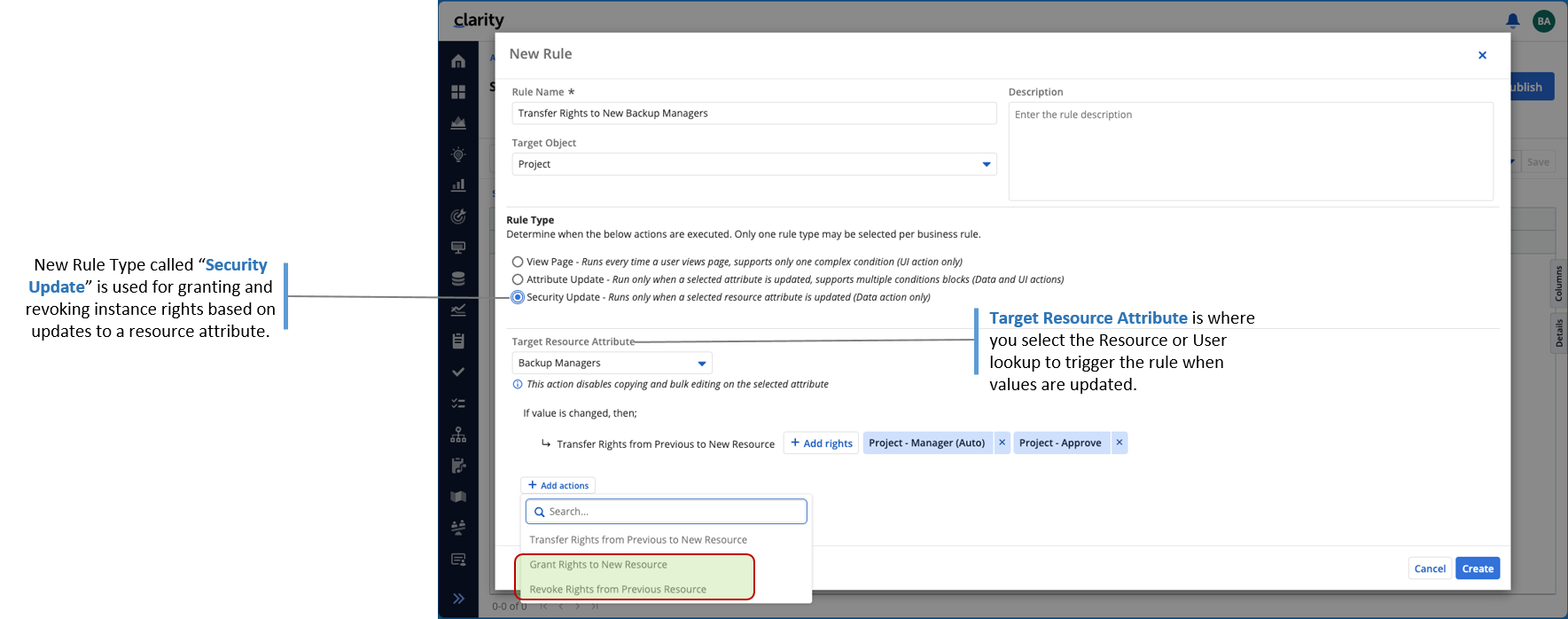Open notifications bell icon

[x=1513, y=20]
